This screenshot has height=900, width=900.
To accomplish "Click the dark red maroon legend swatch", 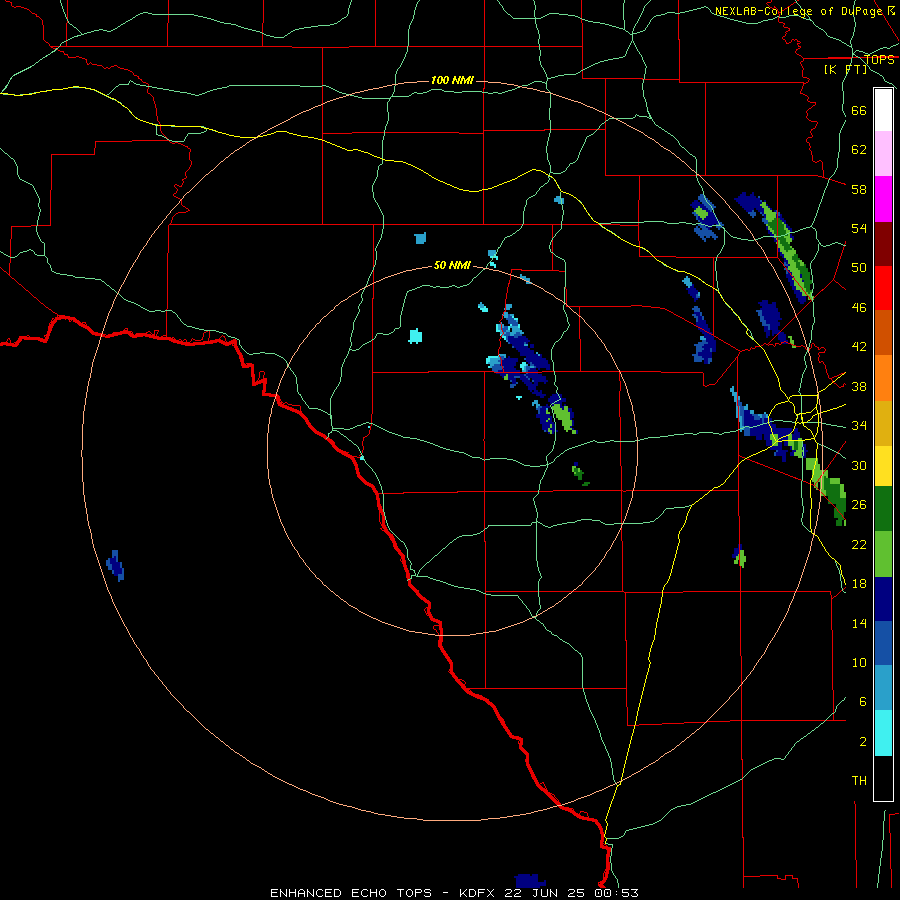I will 883,244.
